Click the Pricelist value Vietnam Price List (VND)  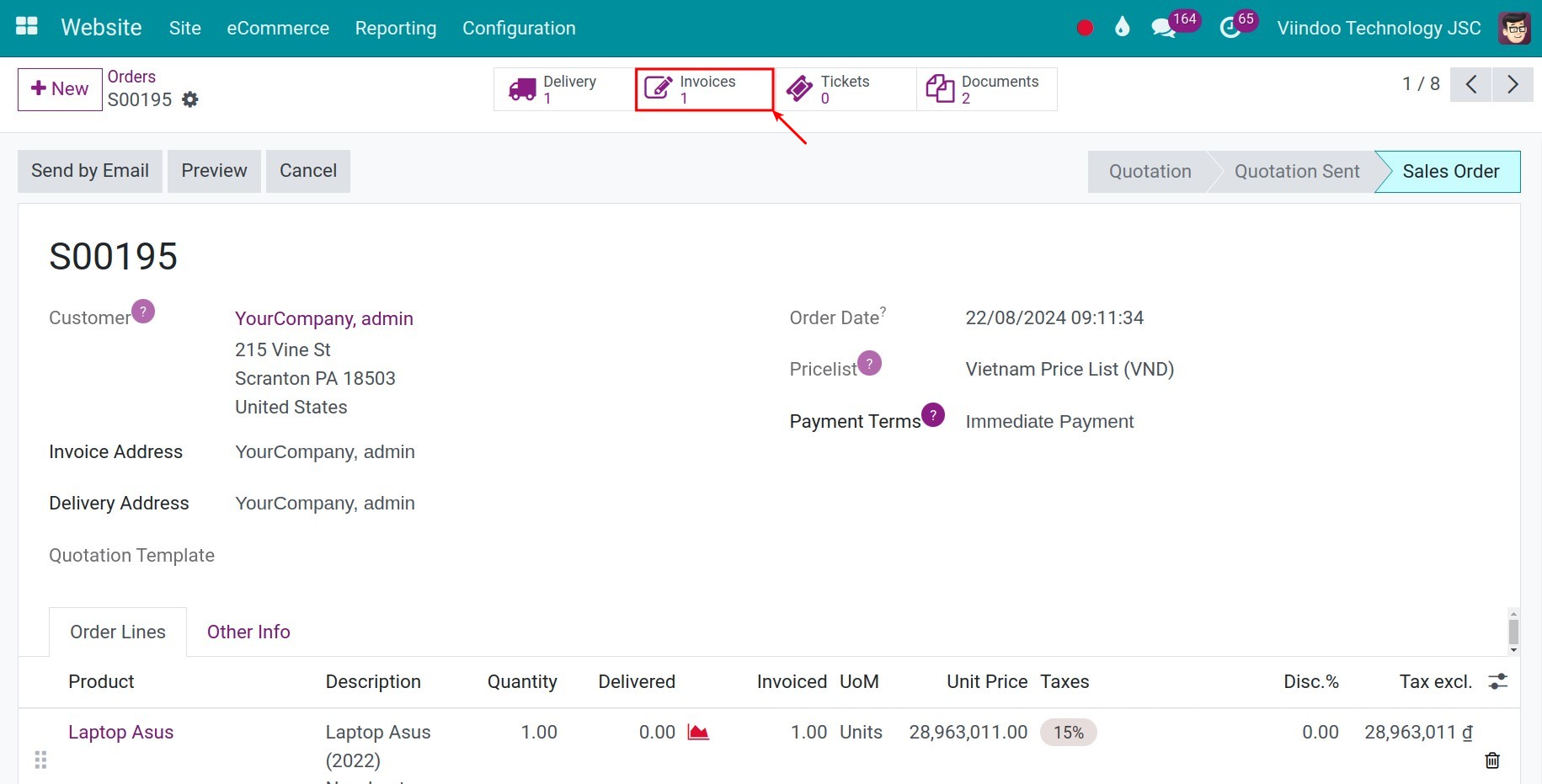[1070, 369]
